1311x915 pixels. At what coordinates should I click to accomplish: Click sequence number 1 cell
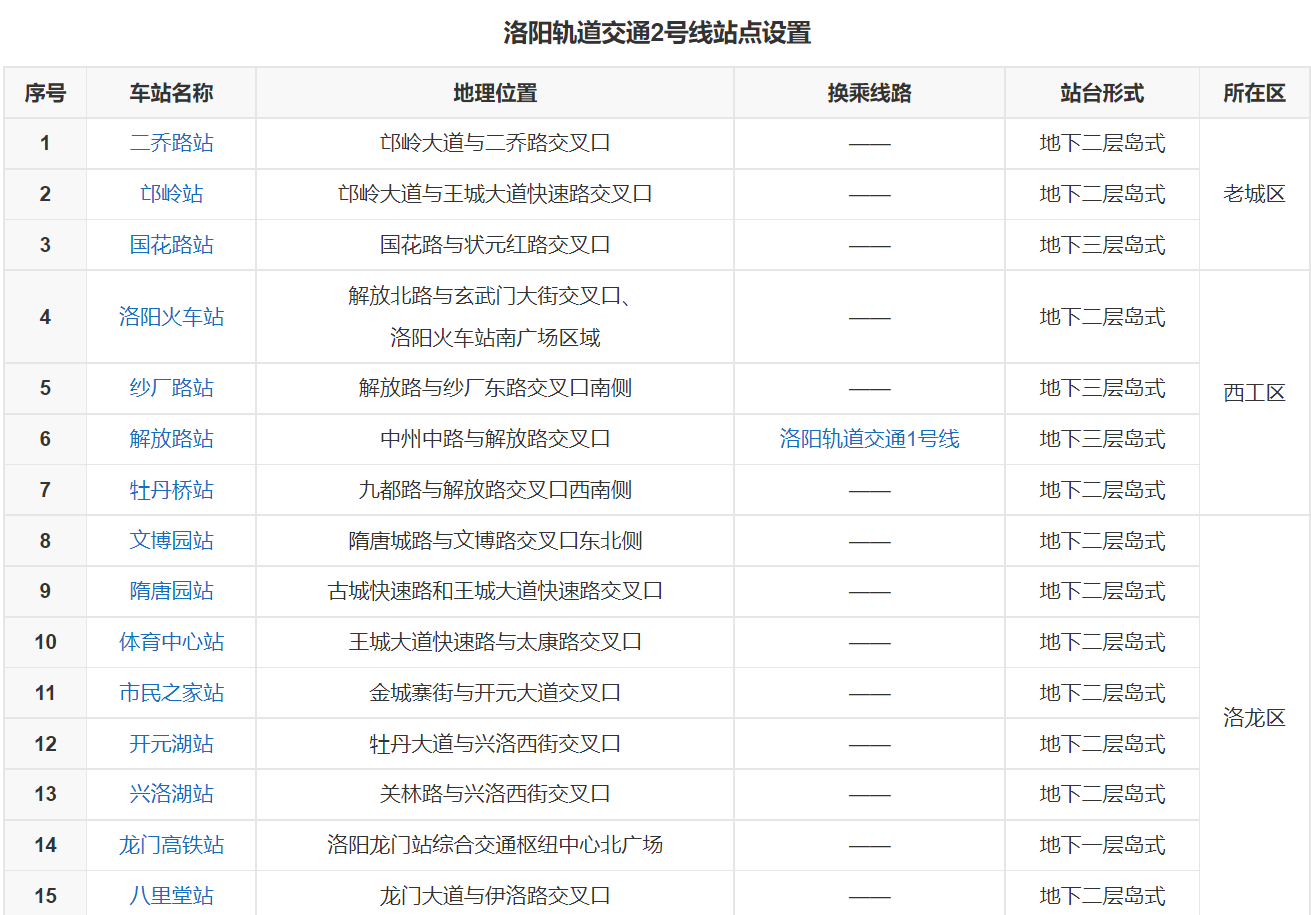pyautogui.click(x=45, y=143)
